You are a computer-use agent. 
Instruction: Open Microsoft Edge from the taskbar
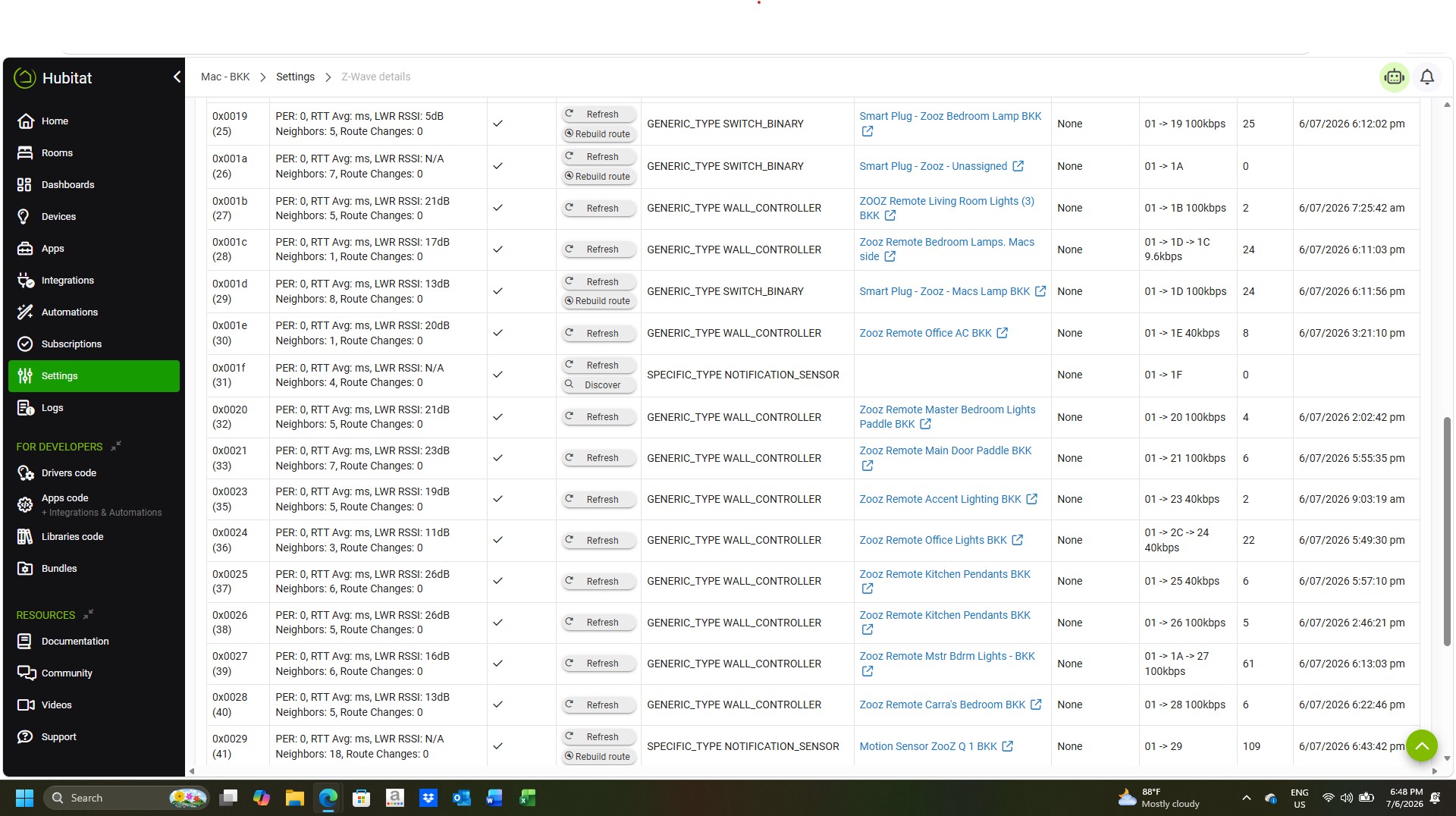[x=328, y=798]
